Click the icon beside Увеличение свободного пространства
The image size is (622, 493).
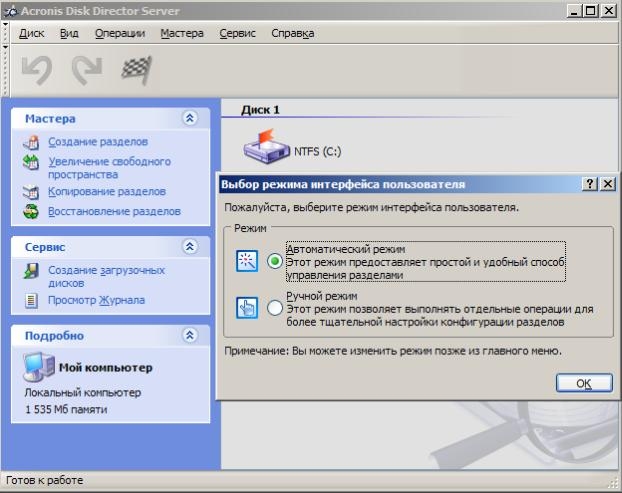[31, 162]
